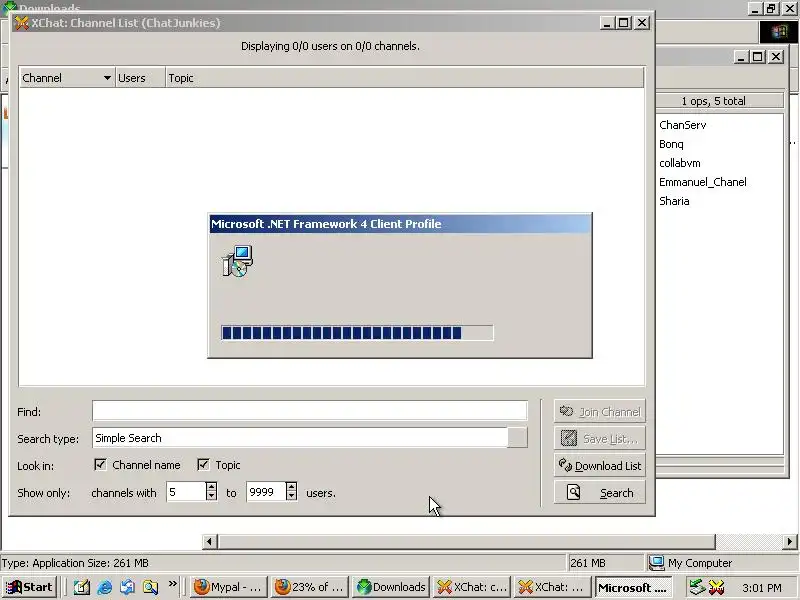Click the '1 ops, 5 total' label
This screenshot has height=600, width=800.
[x=714, y=101]
